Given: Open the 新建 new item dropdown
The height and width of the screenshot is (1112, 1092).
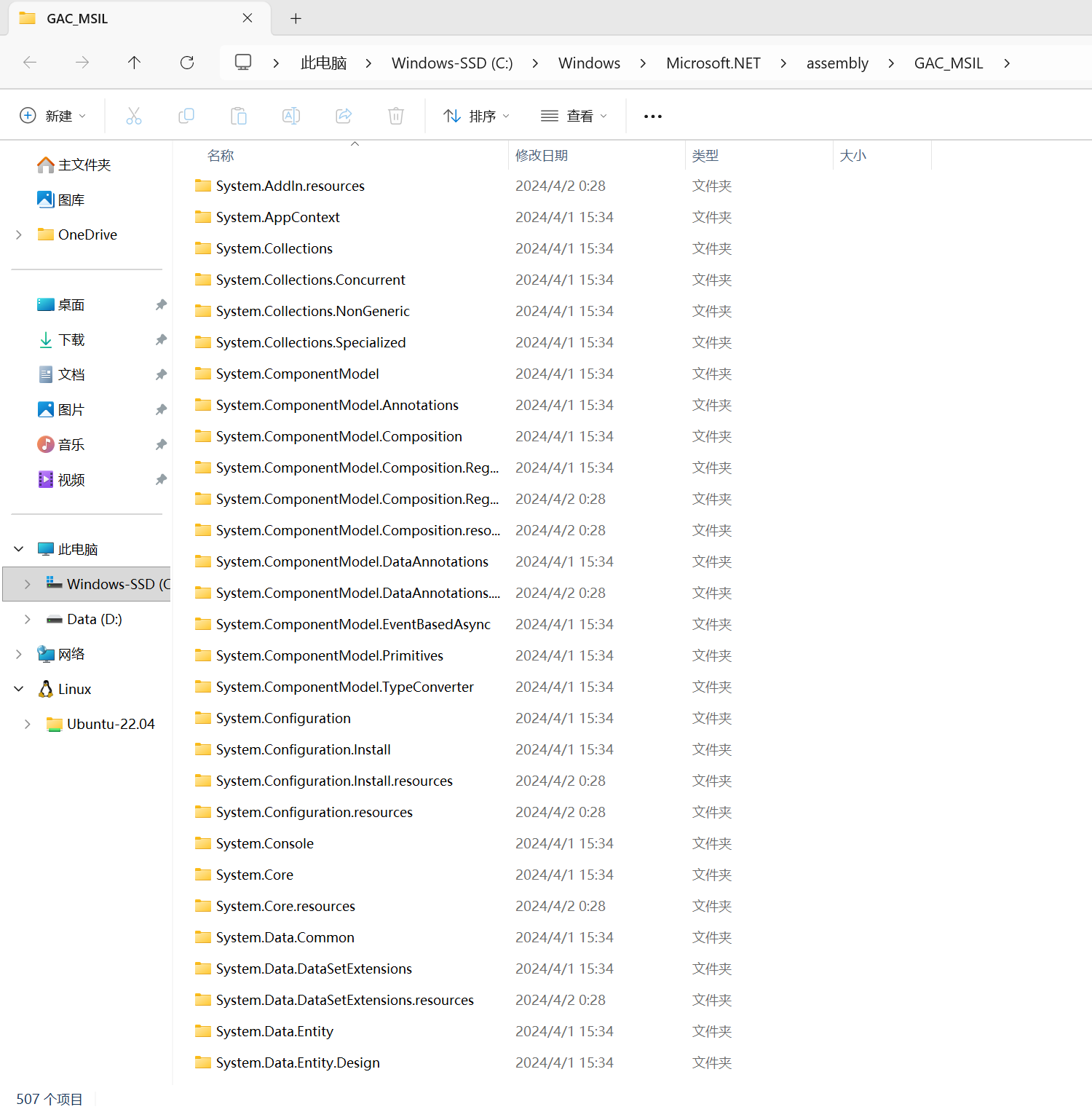Looking at the screenshot, I should click(x=53, y=116).
